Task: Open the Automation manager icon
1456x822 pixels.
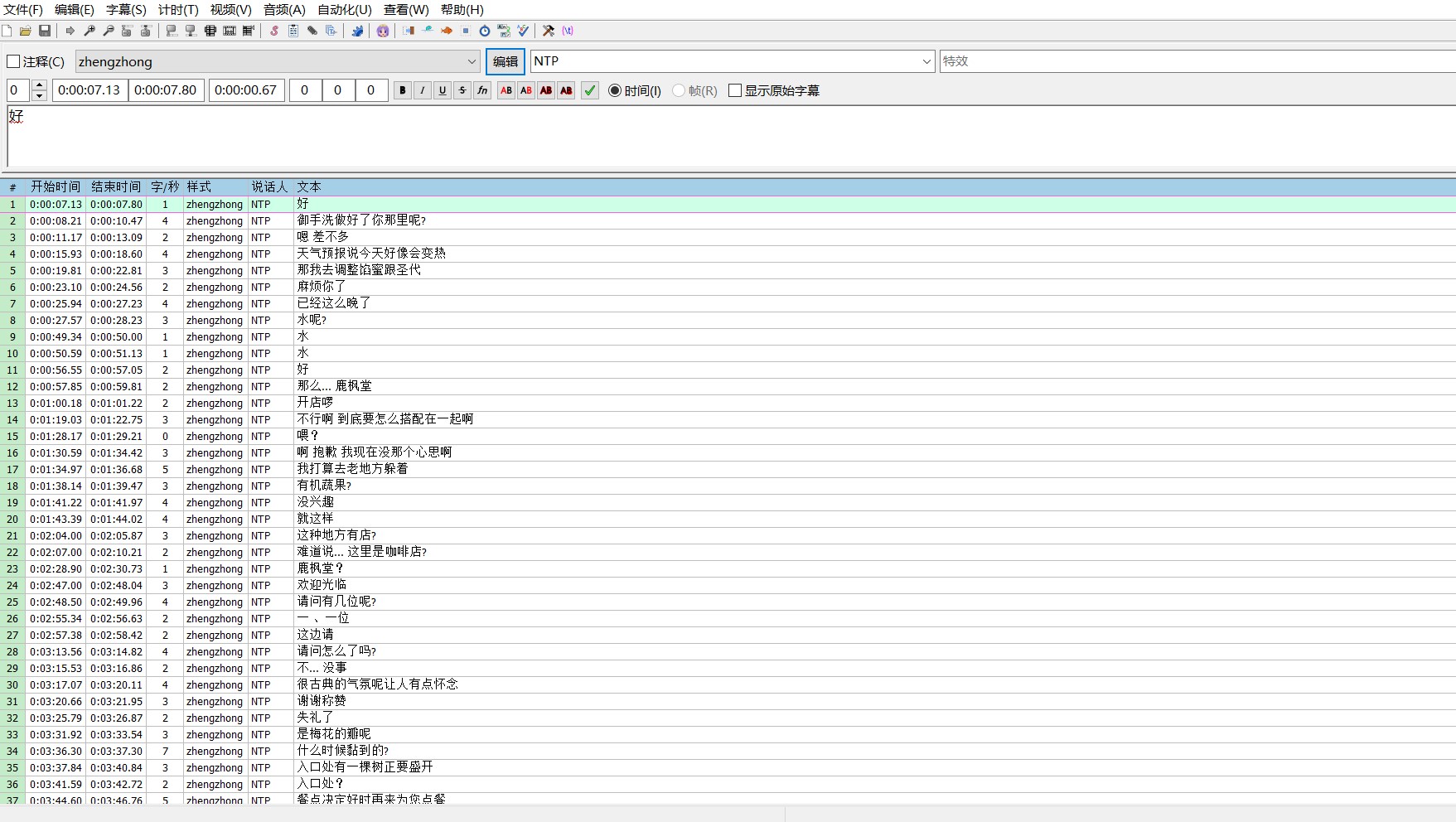Action: (x=357, y=31)
